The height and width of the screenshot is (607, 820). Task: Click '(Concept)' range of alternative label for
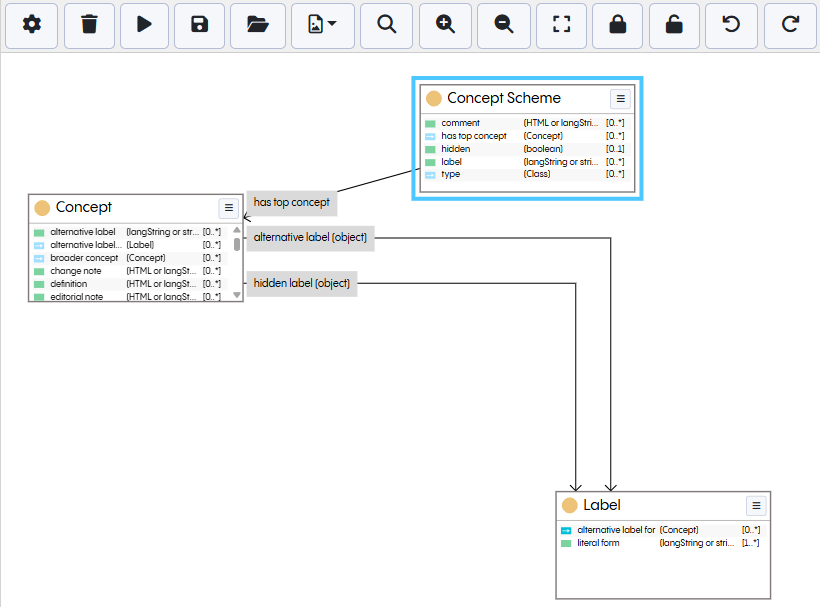pos(679,530)
